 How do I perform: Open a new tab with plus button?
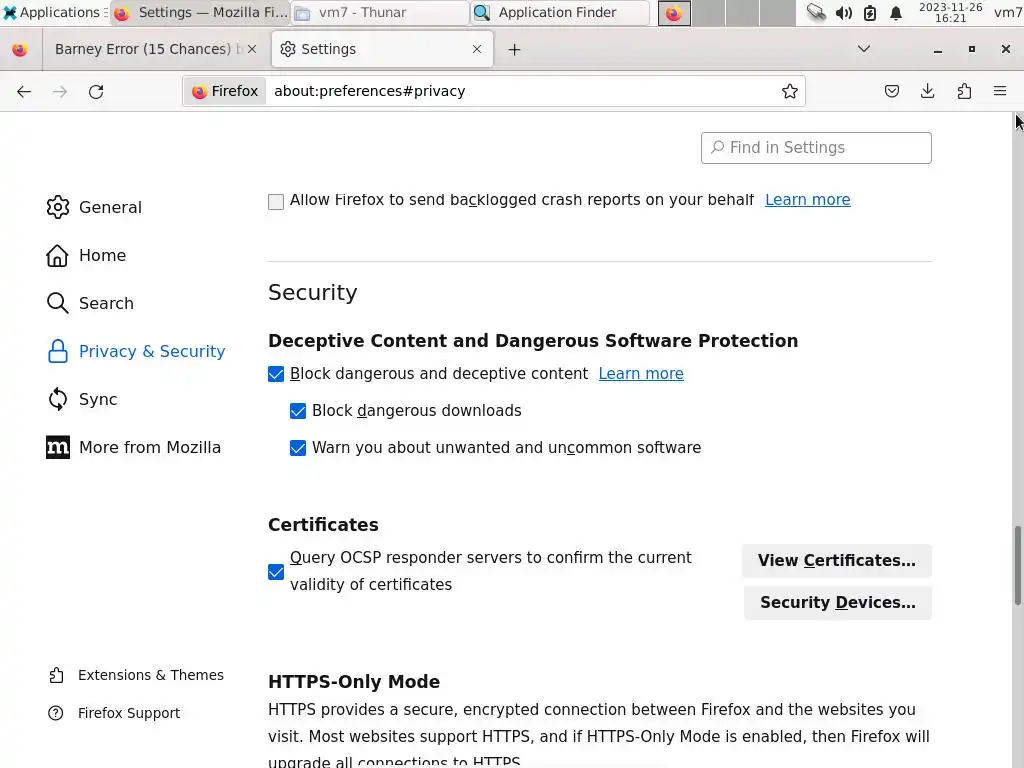pyautogui.click(x=514, y=49)
